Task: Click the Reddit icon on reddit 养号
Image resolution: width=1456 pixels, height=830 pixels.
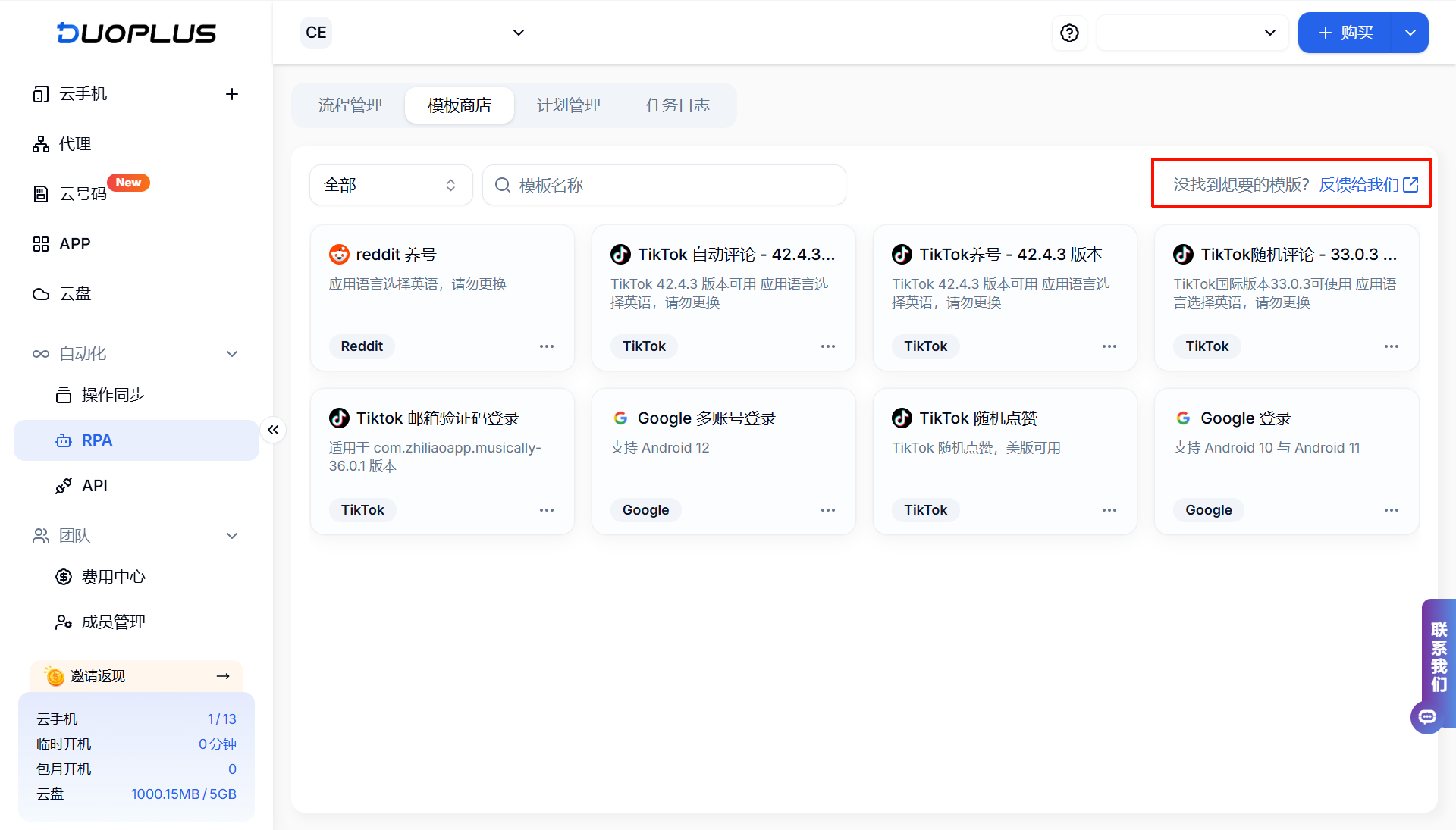Action: (339, 255)
